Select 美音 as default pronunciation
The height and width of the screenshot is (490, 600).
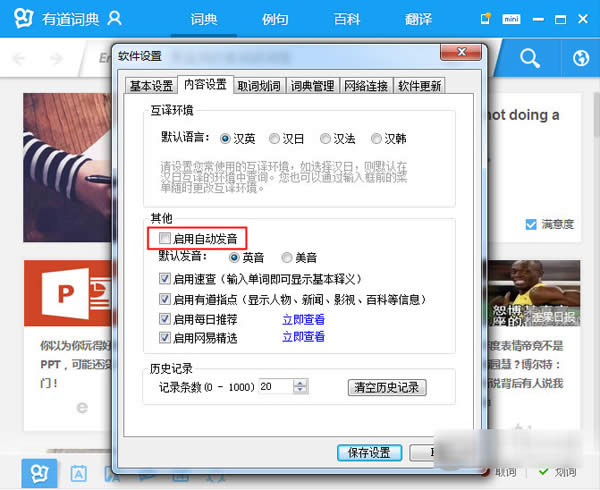pos(286,257)
